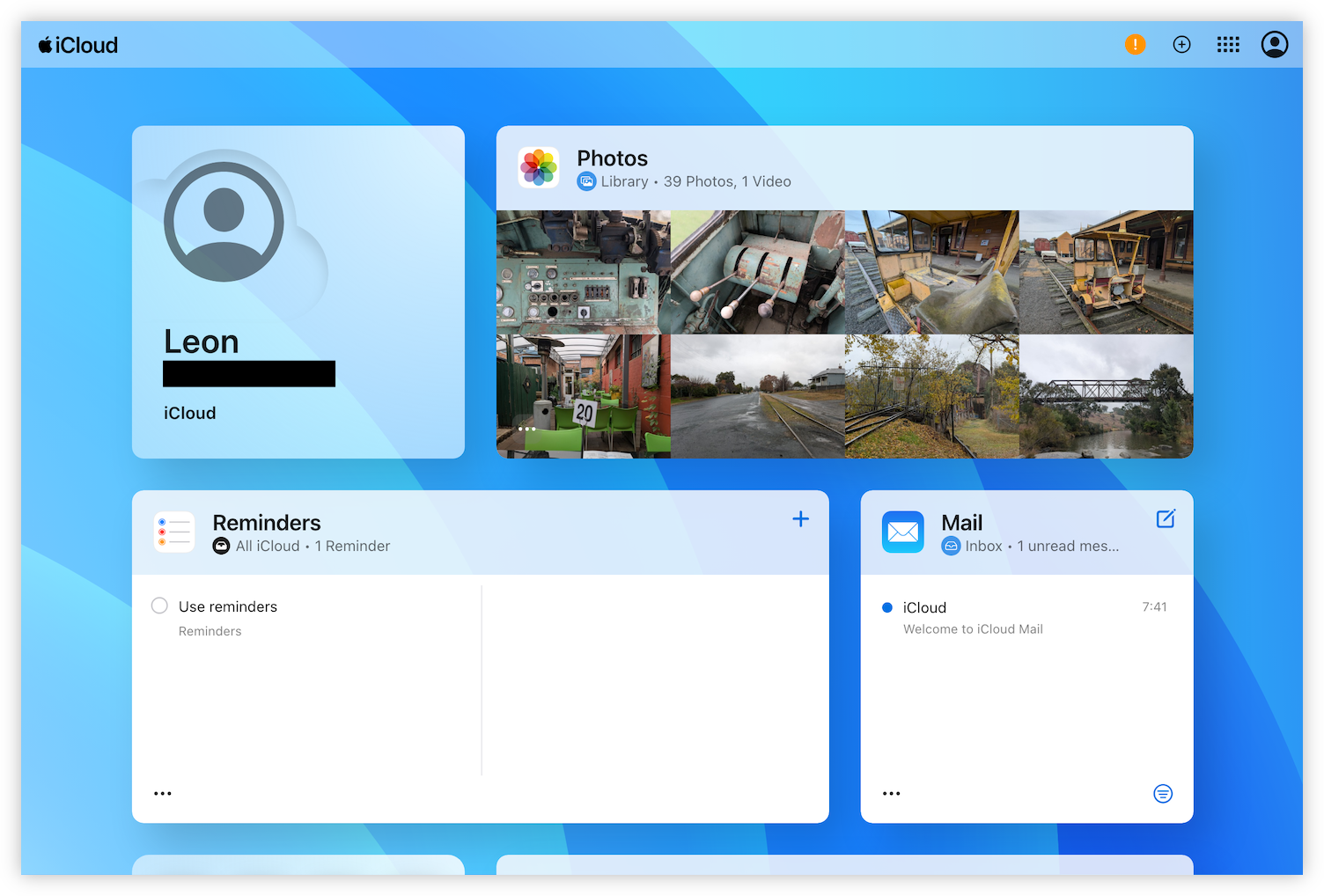Screen dimensions: 1324x896
Task: Open the Reminders app icon
Action: (x=174, y=532)
